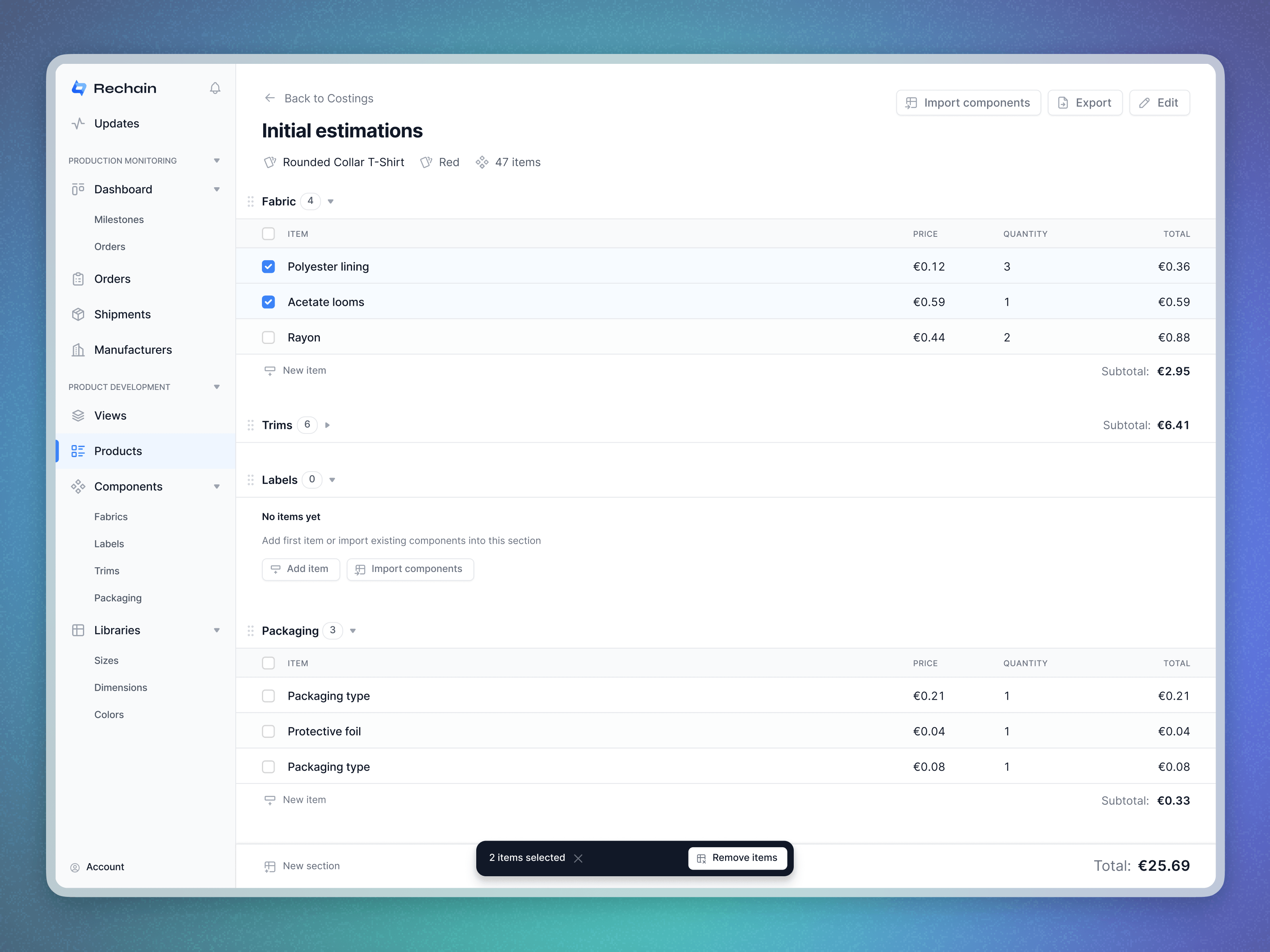Select the Manufacturers building icon

tap(79, 349)
